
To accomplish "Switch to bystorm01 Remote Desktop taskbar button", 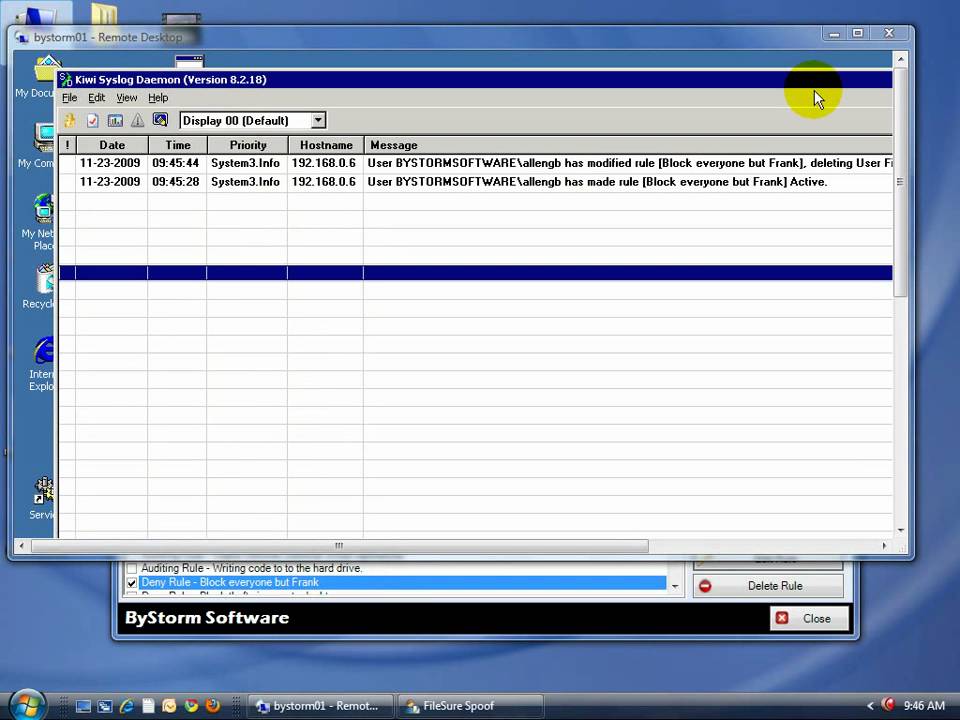I will (322, 706).
